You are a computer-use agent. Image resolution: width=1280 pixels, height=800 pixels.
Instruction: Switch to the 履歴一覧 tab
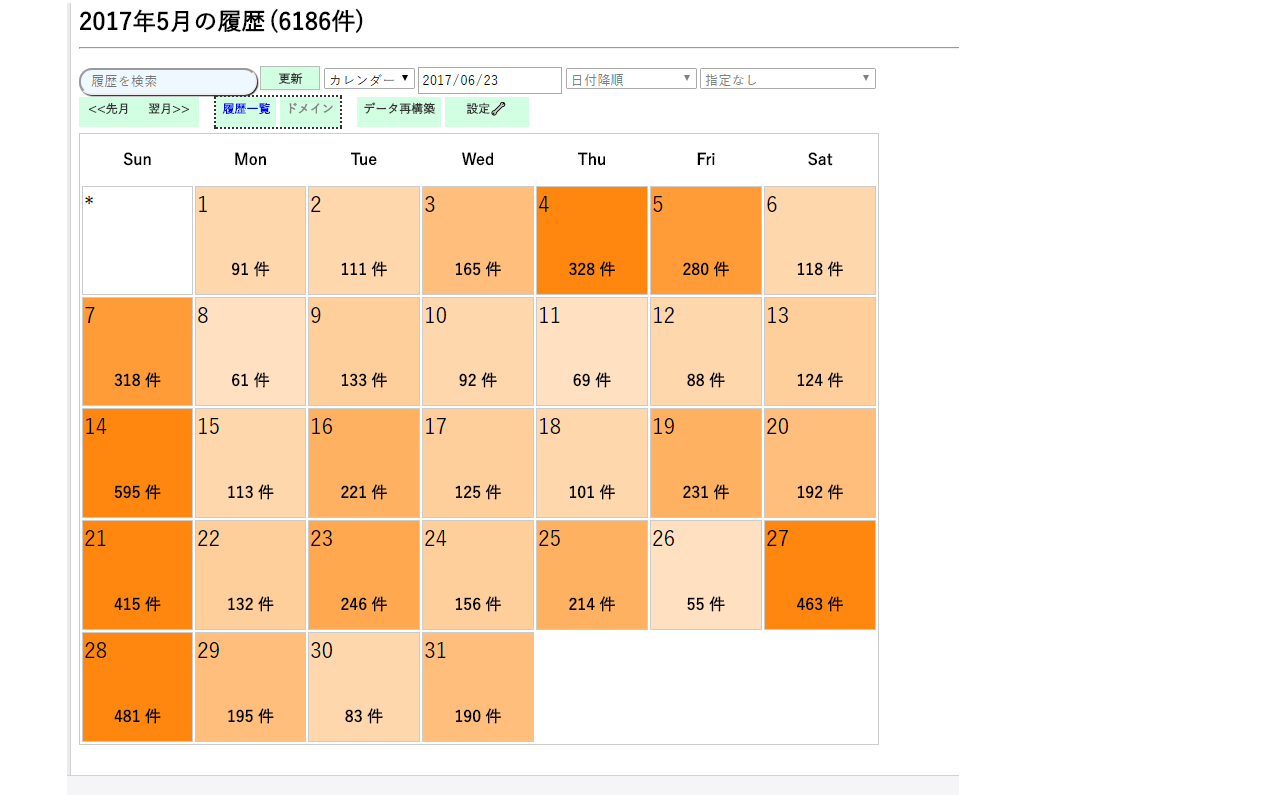(x=246, y=109)
